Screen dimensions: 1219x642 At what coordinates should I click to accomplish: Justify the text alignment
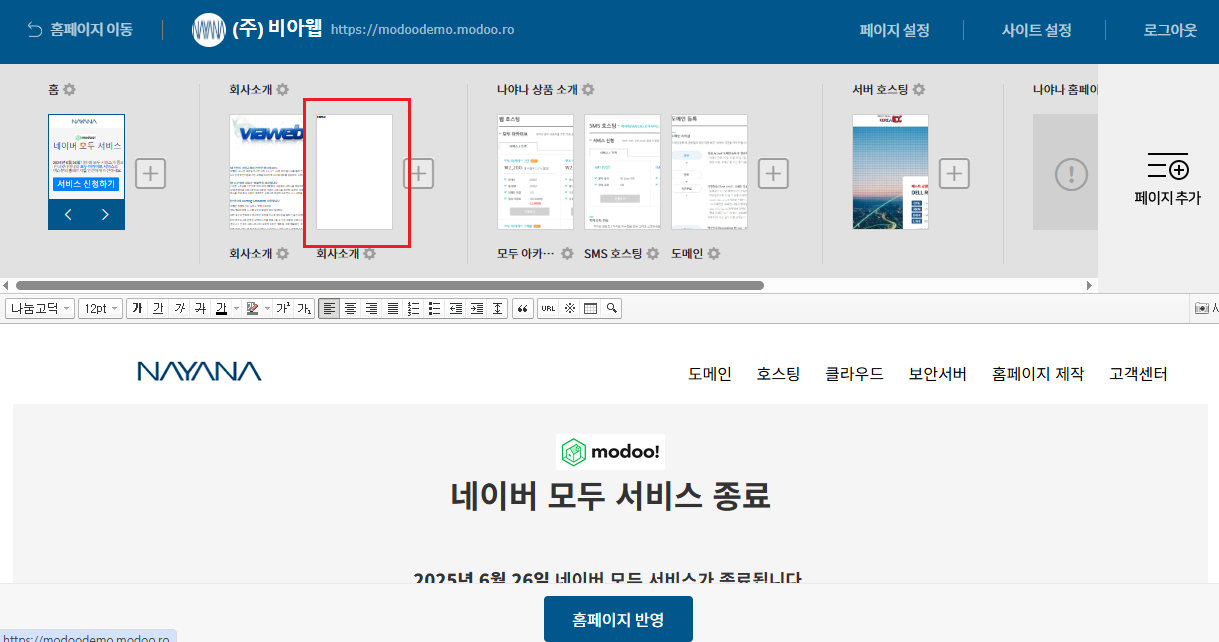tap(392, 308)
